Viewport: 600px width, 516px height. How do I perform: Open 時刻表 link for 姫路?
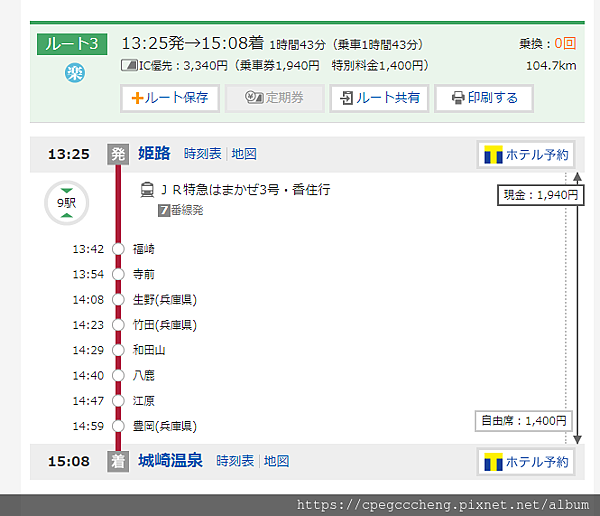[x=202, y=154]
